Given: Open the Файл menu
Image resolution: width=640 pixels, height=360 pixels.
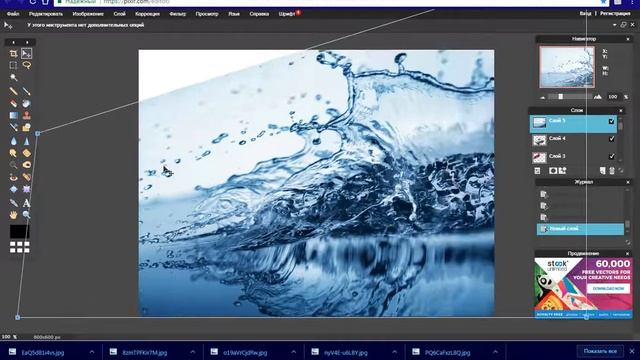Looking at the screenshot, I should pyautogui.click(x=13, y=14).
